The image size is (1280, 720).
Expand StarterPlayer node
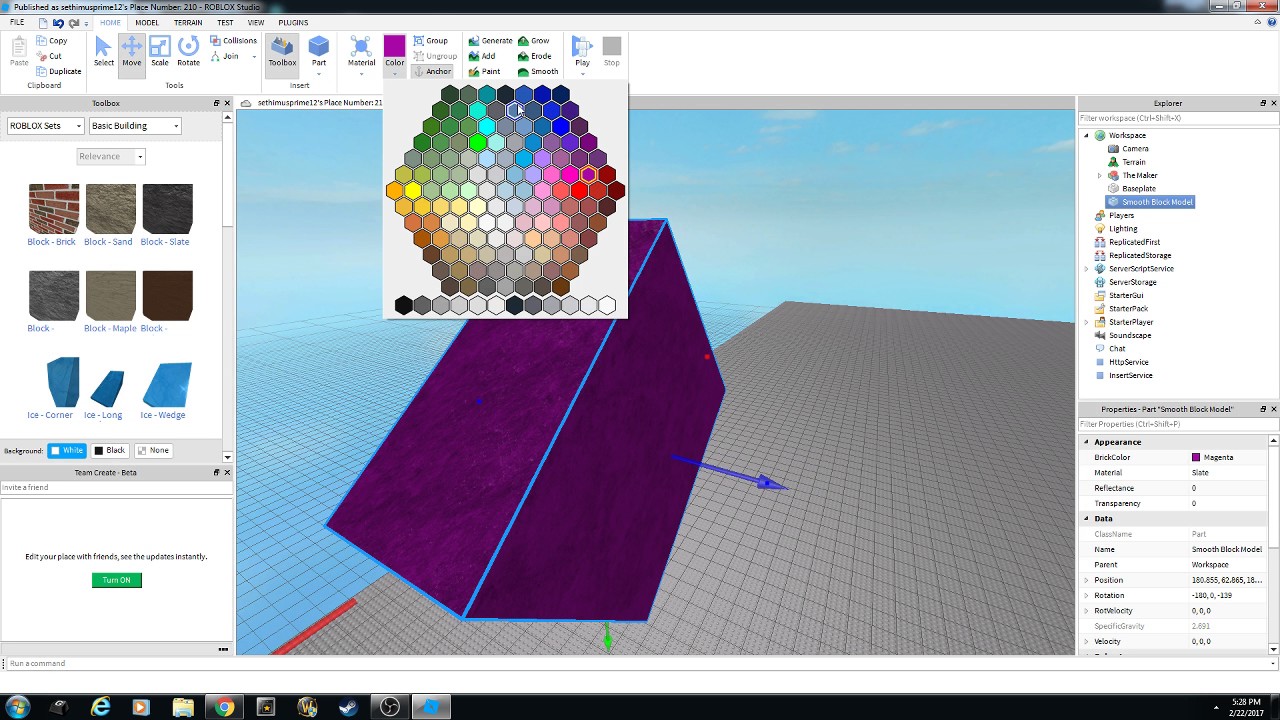coord(1087,322)
